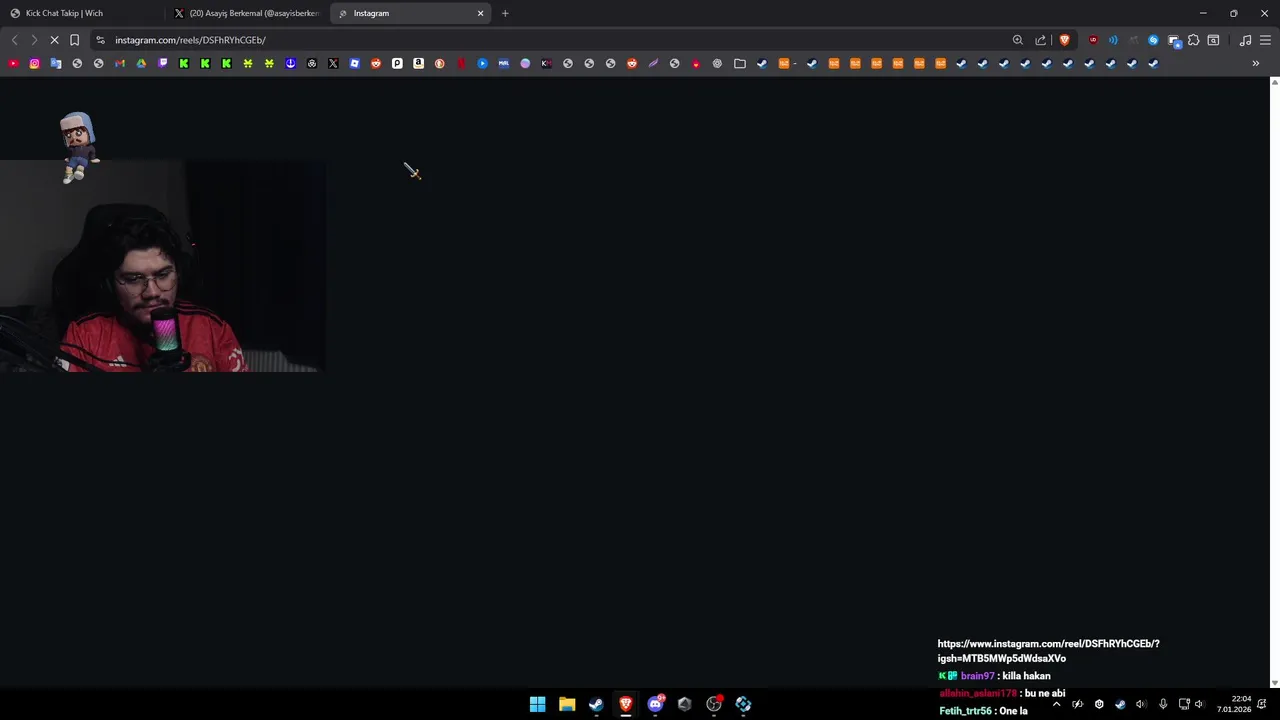The image size is (1280, 720).
Task: Open the notification center bell
Action: pos(1262,704)
